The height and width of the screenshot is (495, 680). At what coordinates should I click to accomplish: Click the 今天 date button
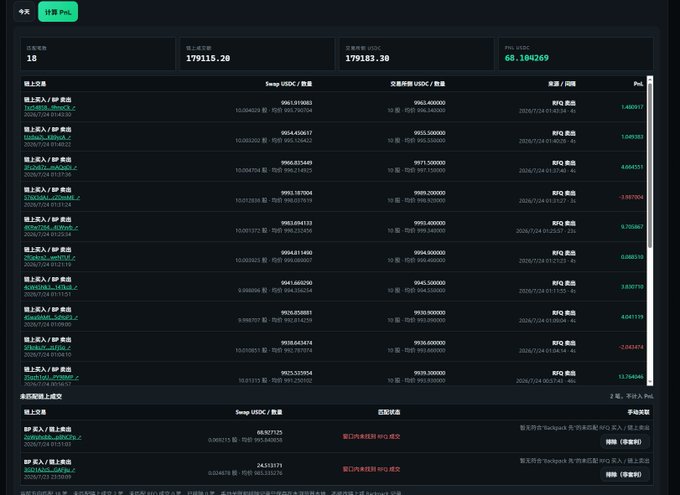click(24, 12)
